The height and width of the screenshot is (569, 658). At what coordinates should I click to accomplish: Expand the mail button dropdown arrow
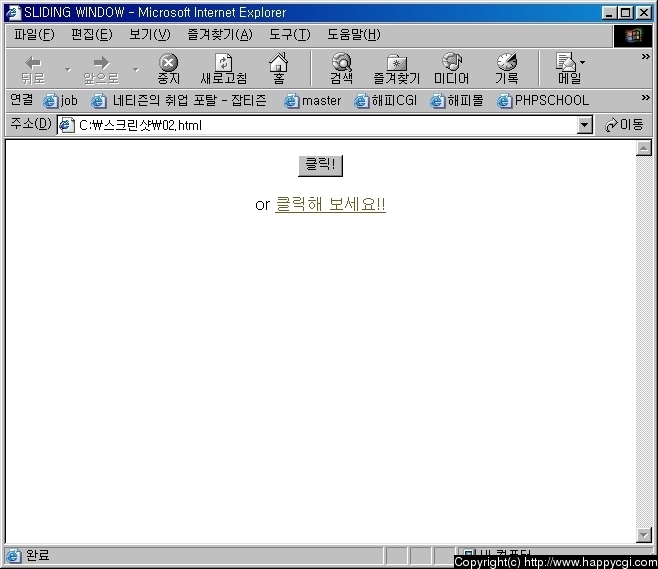click(582, 63)
